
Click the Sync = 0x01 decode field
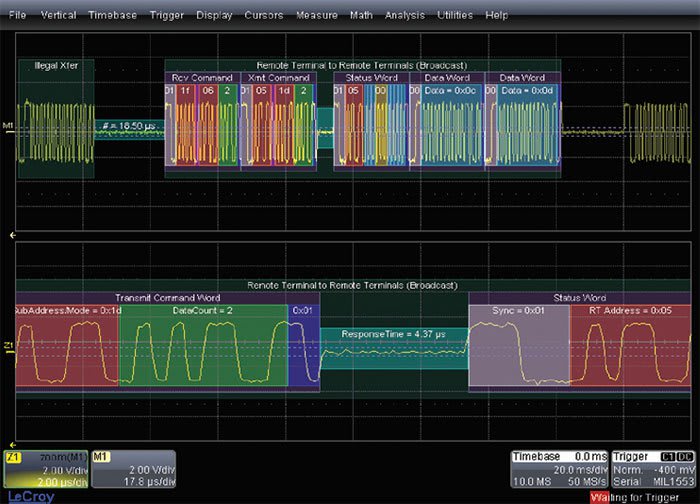pyautogui.click(x=517, y=311)
